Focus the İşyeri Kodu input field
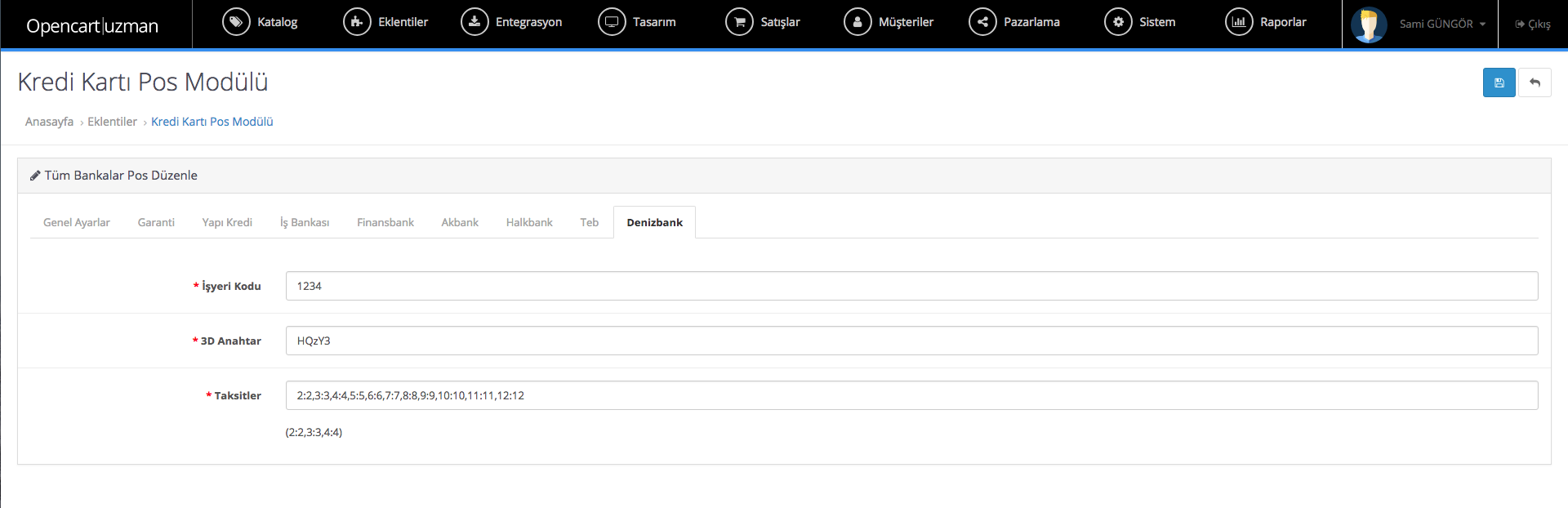This screenshot has height=508, width=1568. 911,286
